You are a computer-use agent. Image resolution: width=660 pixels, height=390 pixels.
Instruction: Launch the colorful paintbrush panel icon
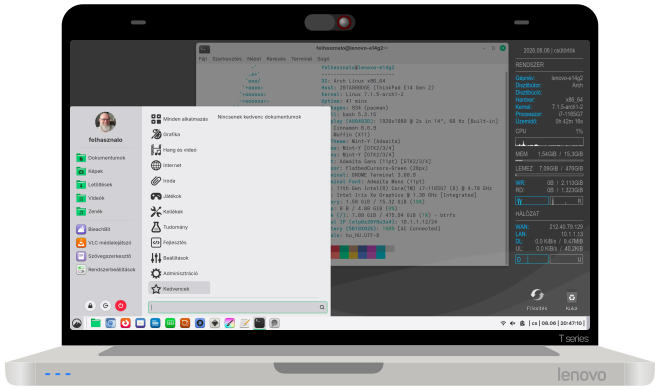[230, 323]
